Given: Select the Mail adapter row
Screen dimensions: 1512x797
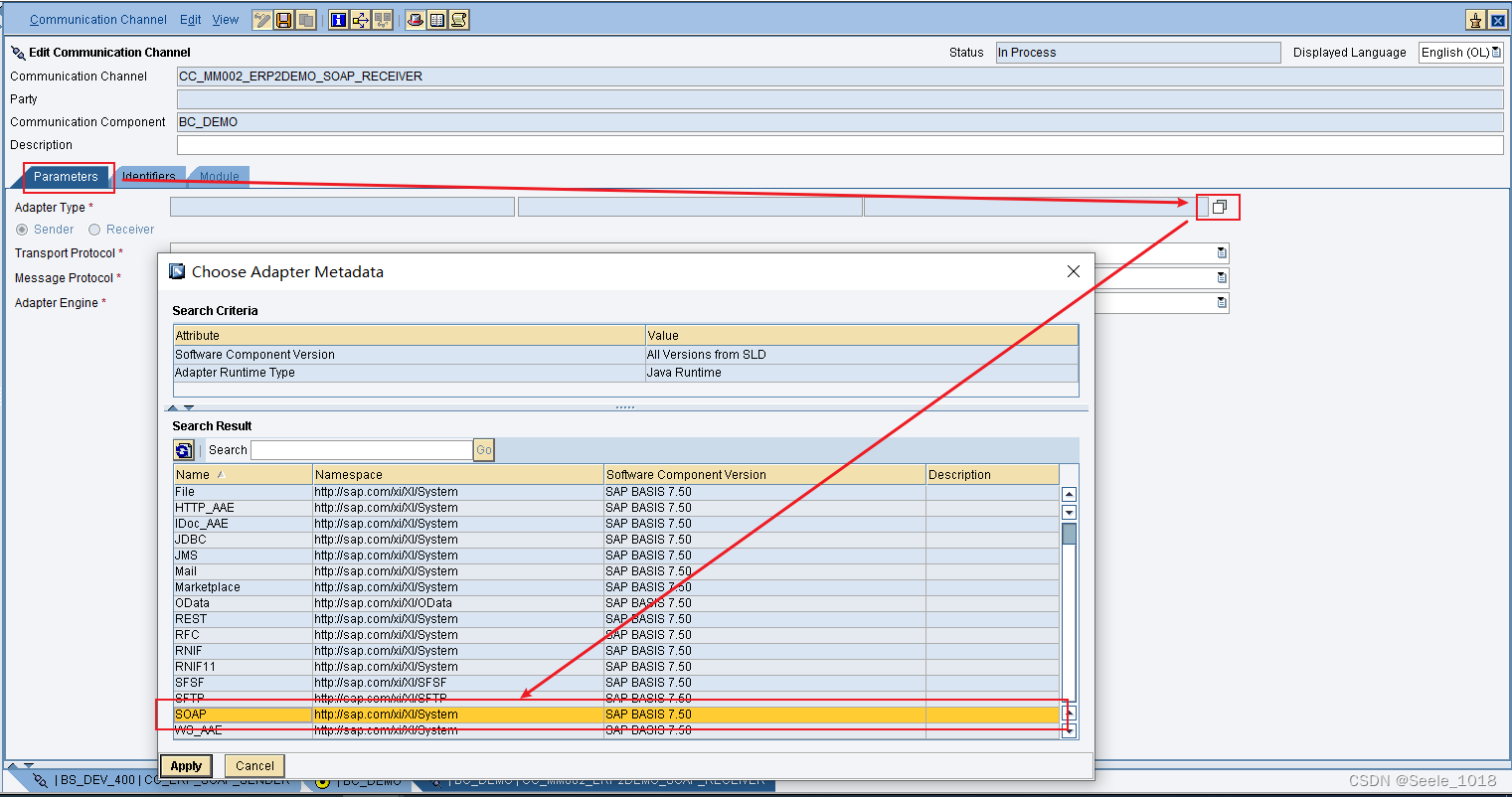Looking at the screenshot, I should click(616, 571).
